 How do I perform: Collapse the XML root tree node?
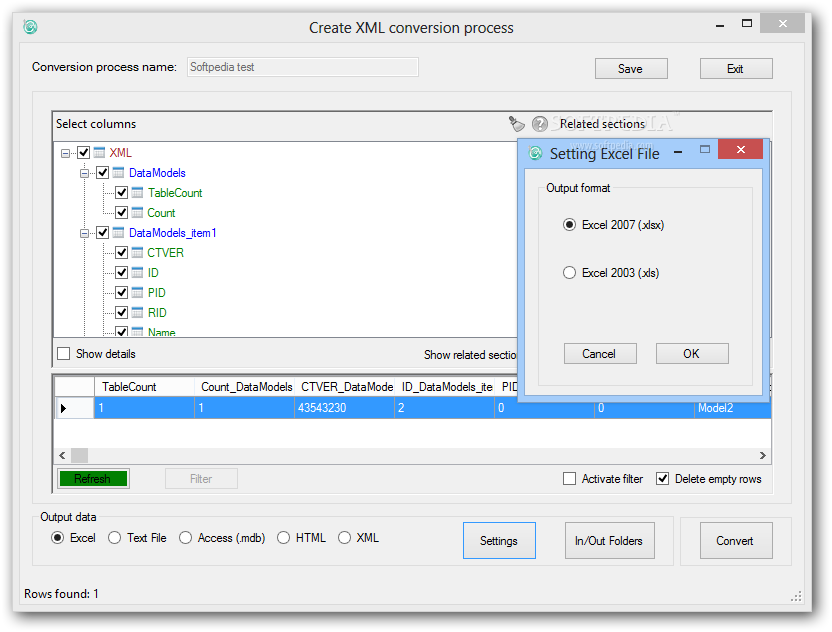[x=65, y=153]
